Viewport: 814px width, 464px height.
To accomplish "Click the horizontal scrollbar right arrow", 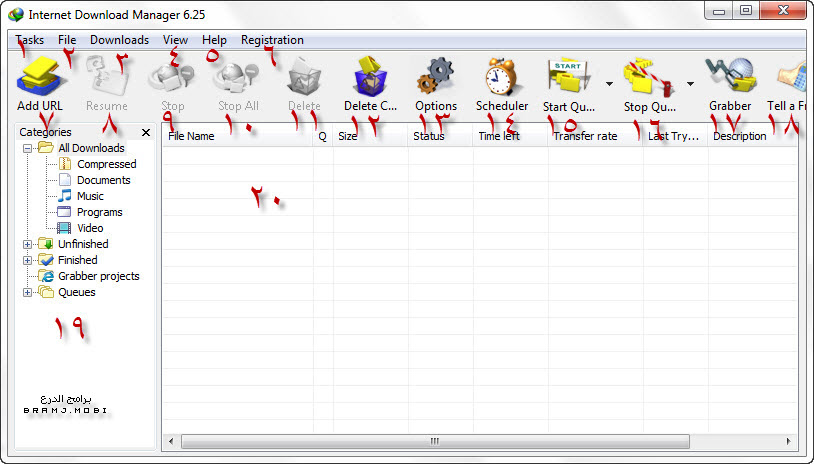I will 789,441.
